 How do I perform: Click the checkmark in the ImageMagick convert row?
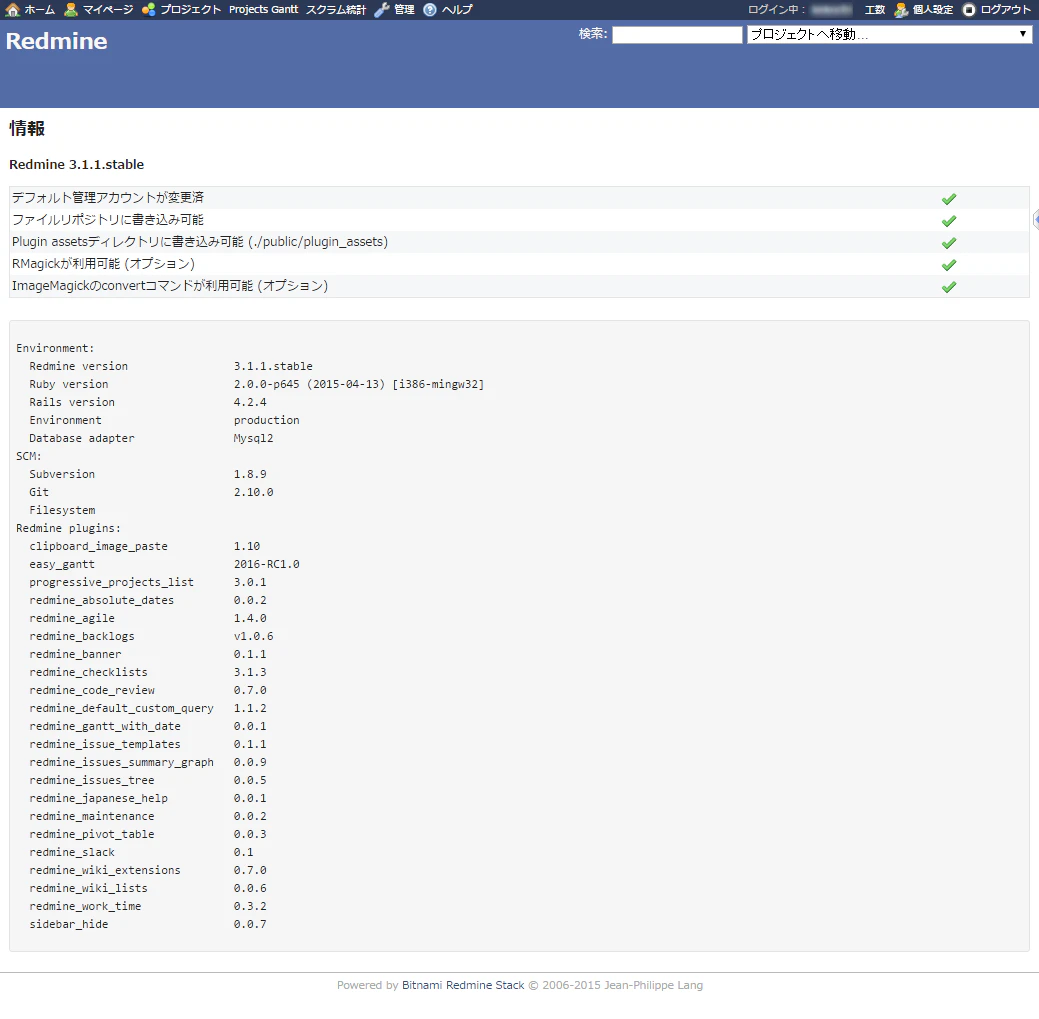pyautogui.click(x=949, y=286)
